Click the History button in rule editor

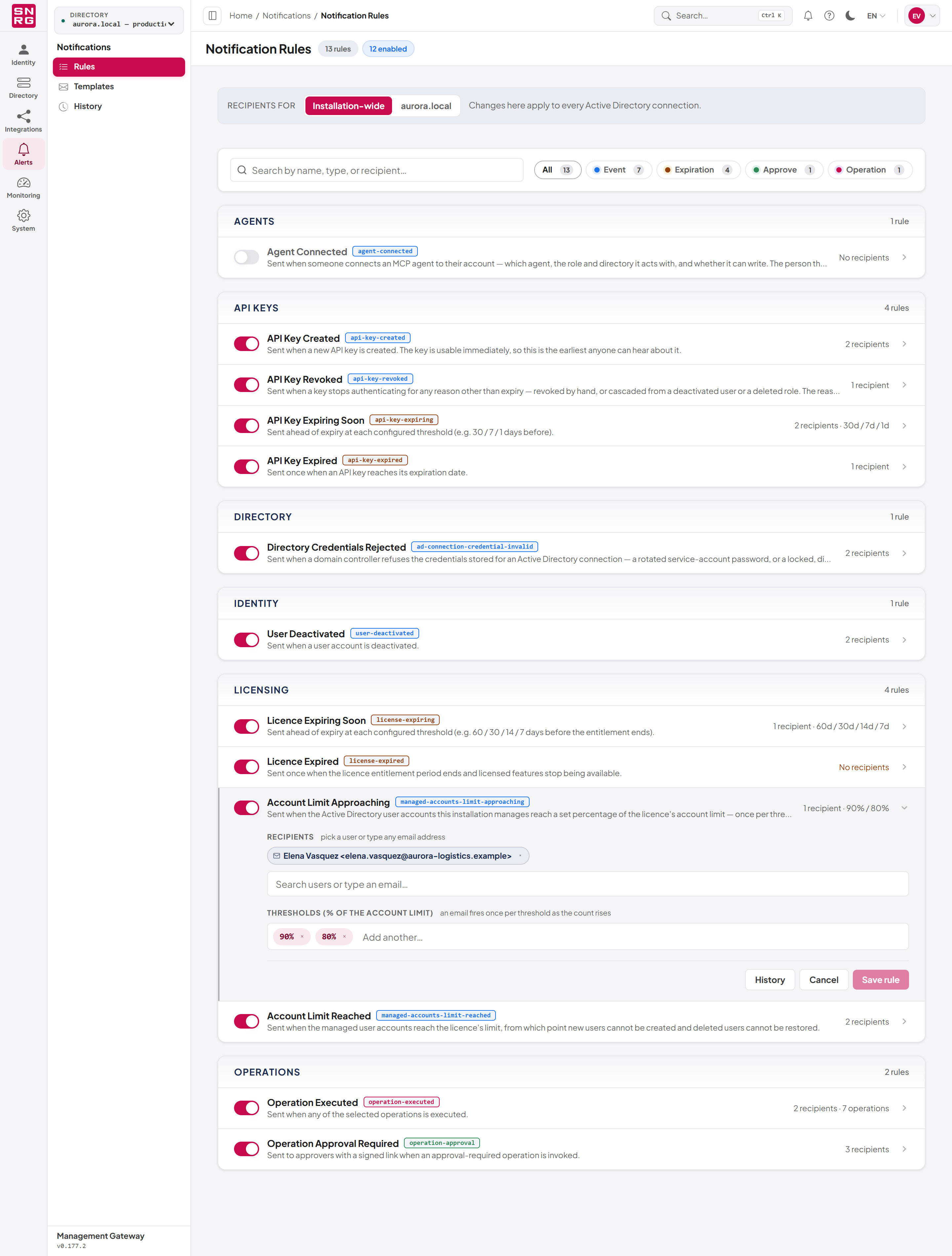[x=770, y=980]
